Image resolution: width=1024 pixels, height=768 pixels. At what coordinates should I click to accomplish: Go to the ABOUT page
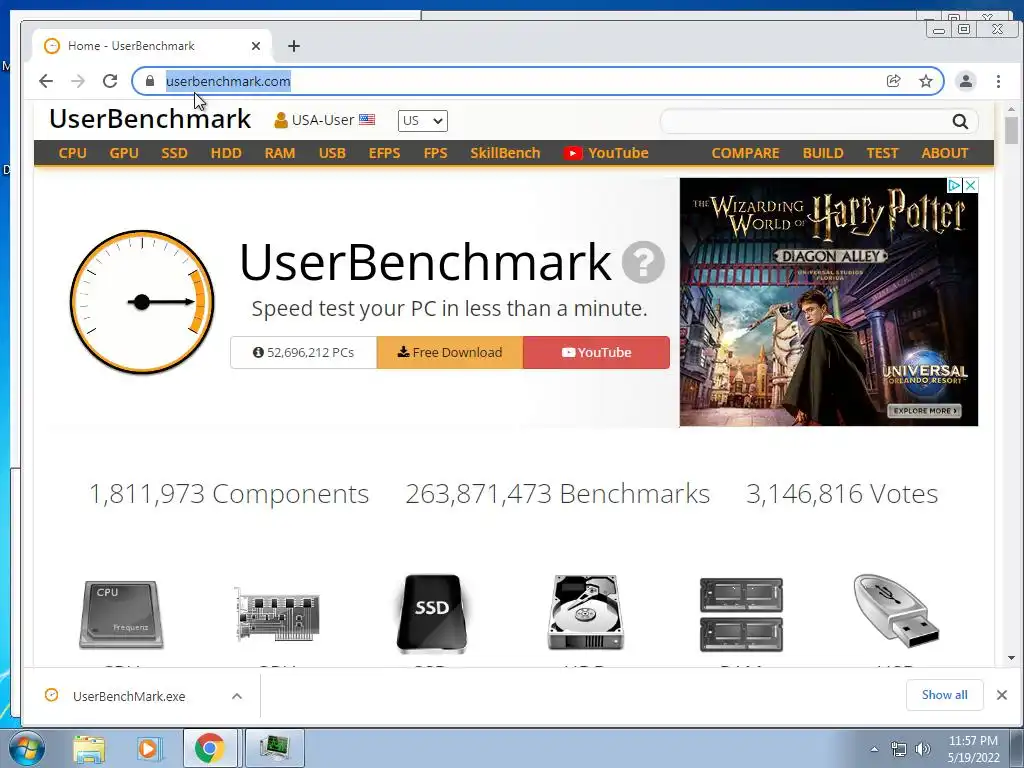(944, 153)
